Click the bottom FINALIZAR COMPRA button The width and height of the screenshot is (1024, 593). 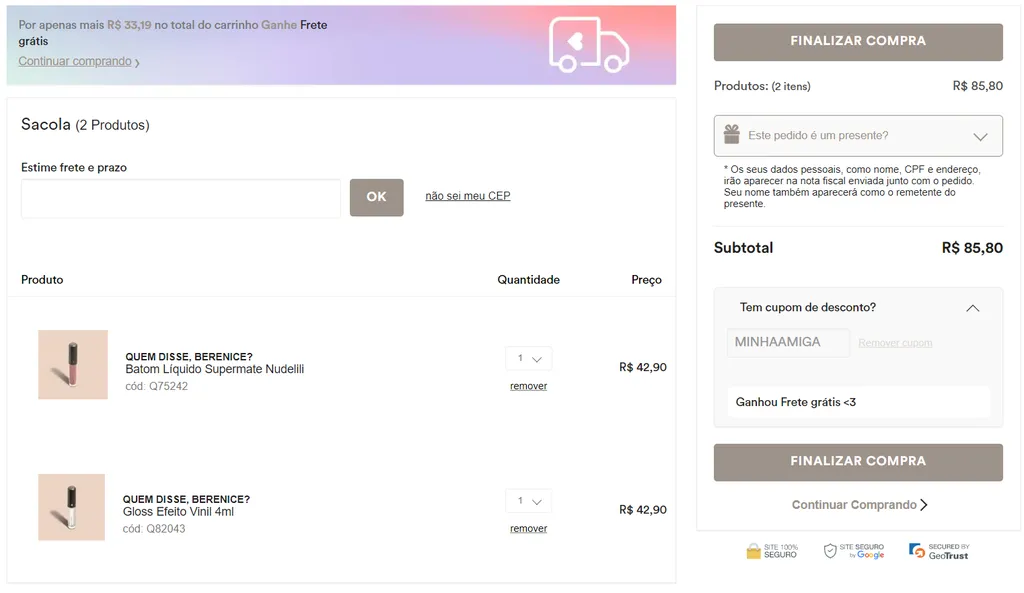[x=858, y=462]
